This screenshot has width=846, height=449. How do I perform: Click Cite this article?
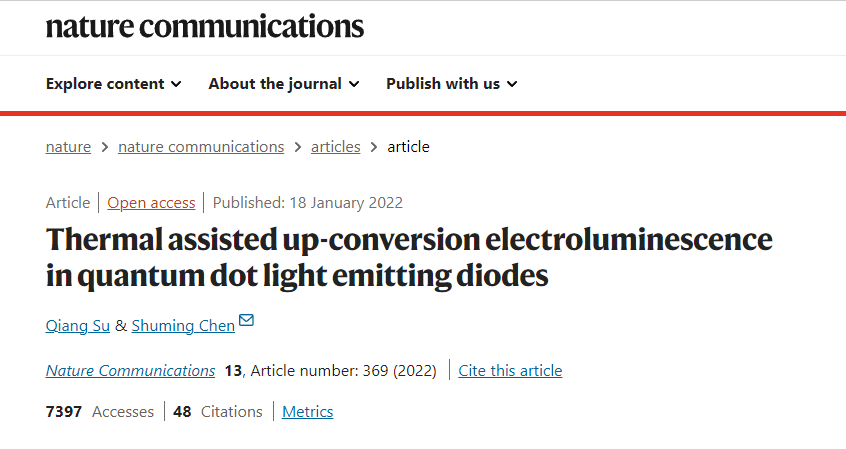click(510, 370)
